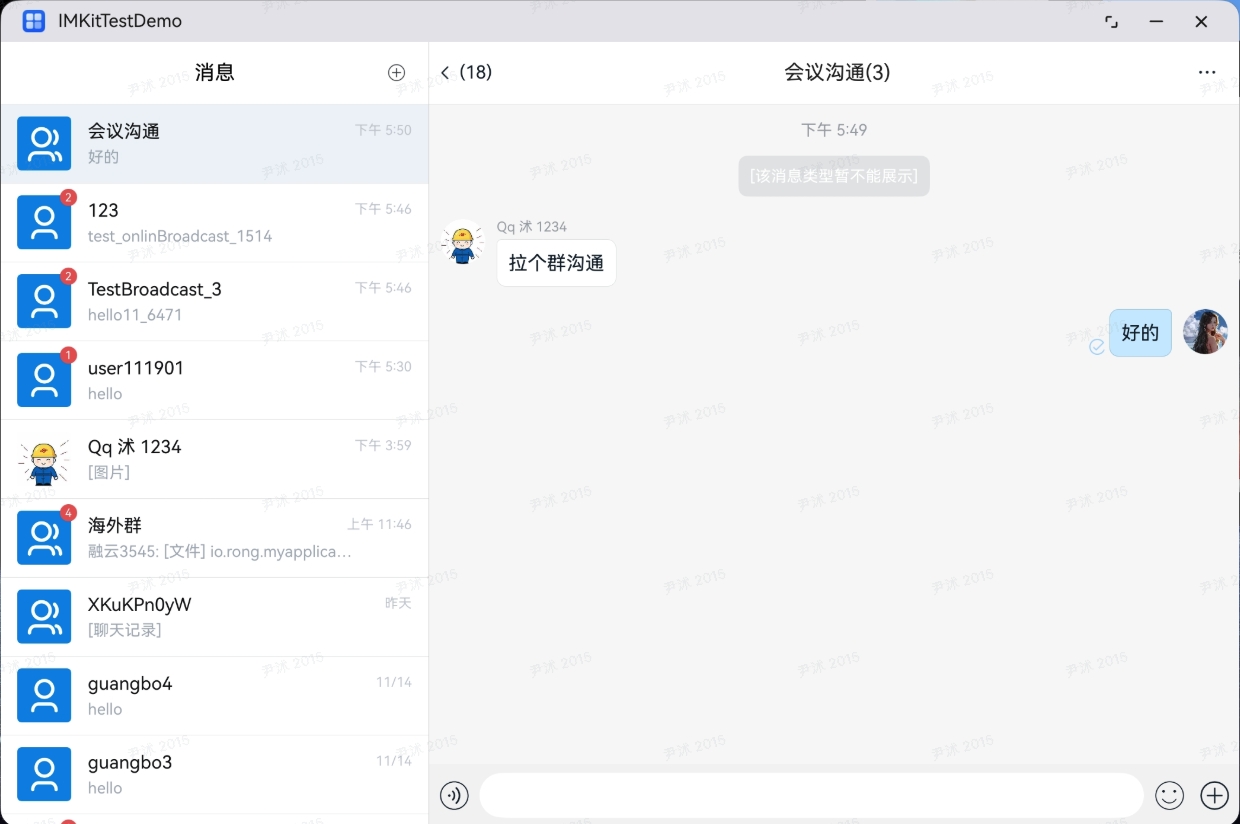Click inside the message text field
The height and width of the screenshot is (824, 1240).
coord(810,795)
